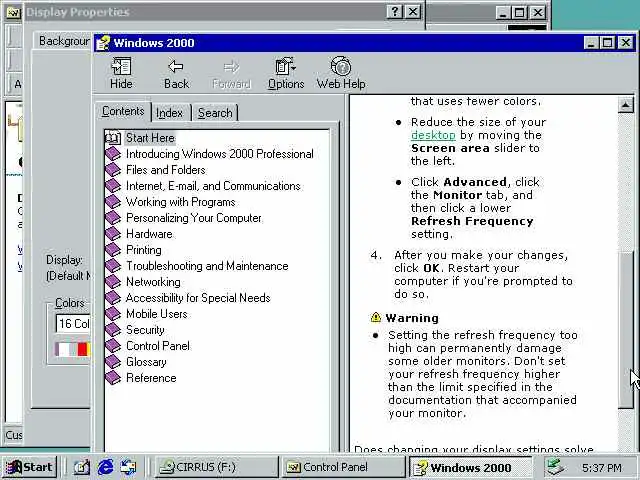Switch to Control Panel taskbar button
640x480 pixels.
coord(343,467)
